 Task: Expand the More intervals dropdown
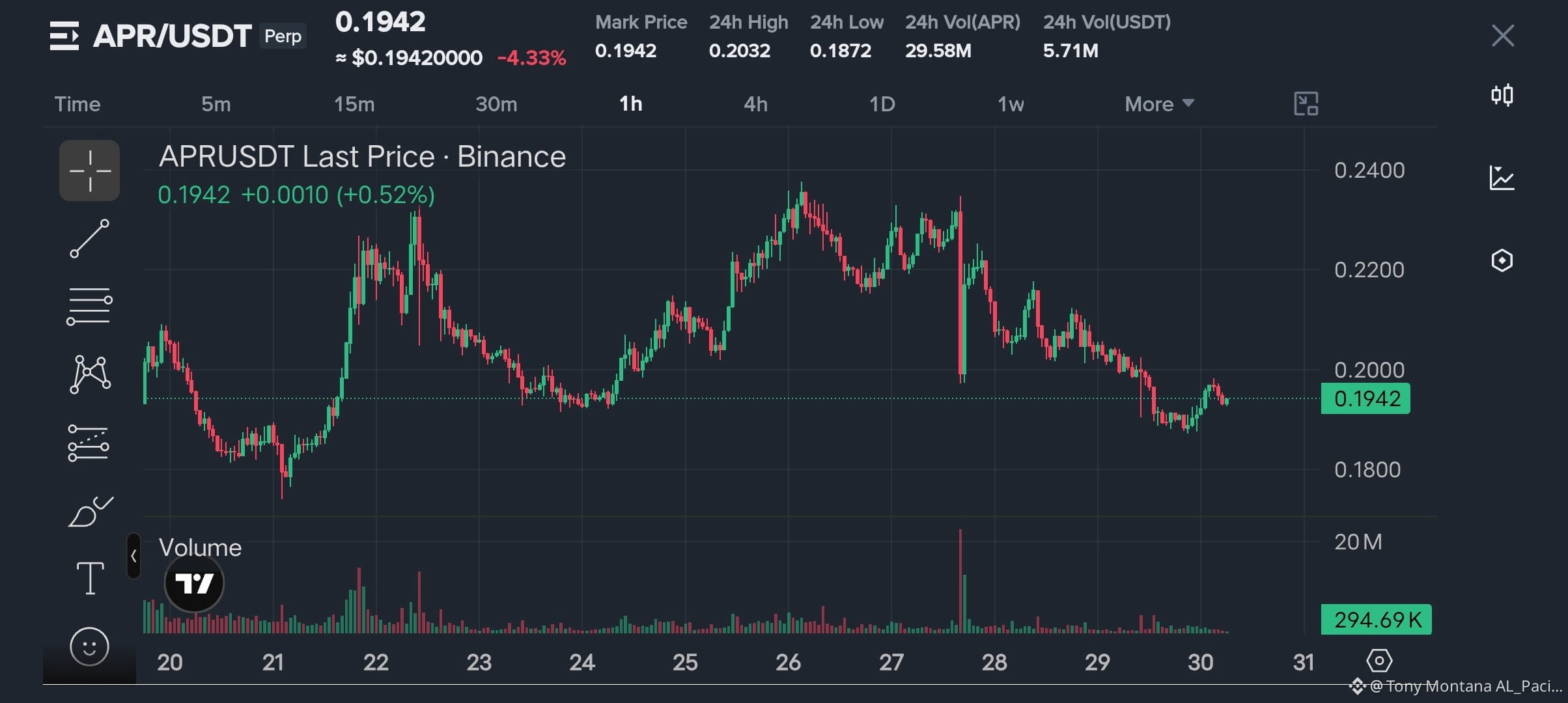[x=1159, y=104]
